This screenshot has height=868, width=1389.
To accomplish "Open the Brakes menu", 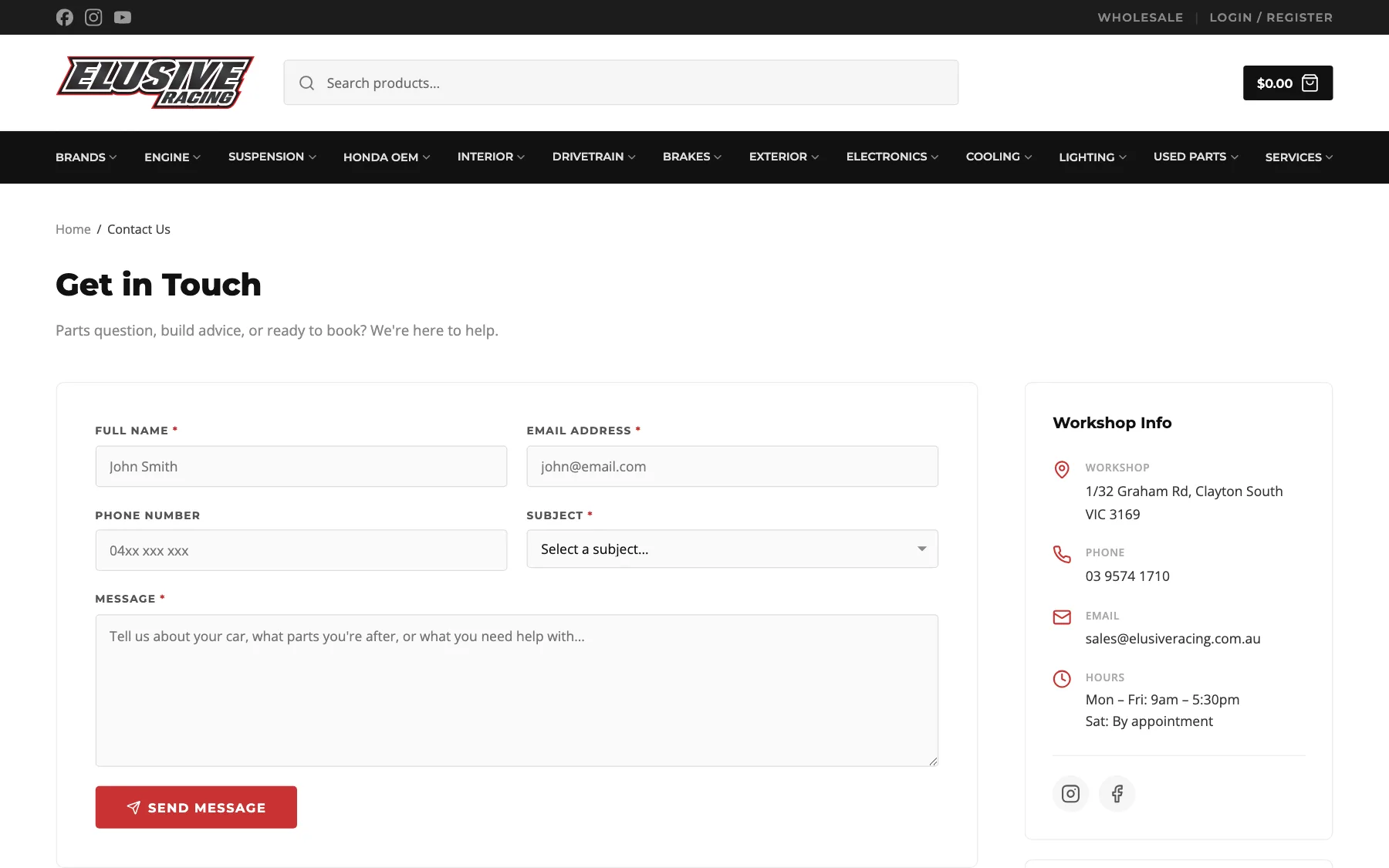I will (692, 157).
